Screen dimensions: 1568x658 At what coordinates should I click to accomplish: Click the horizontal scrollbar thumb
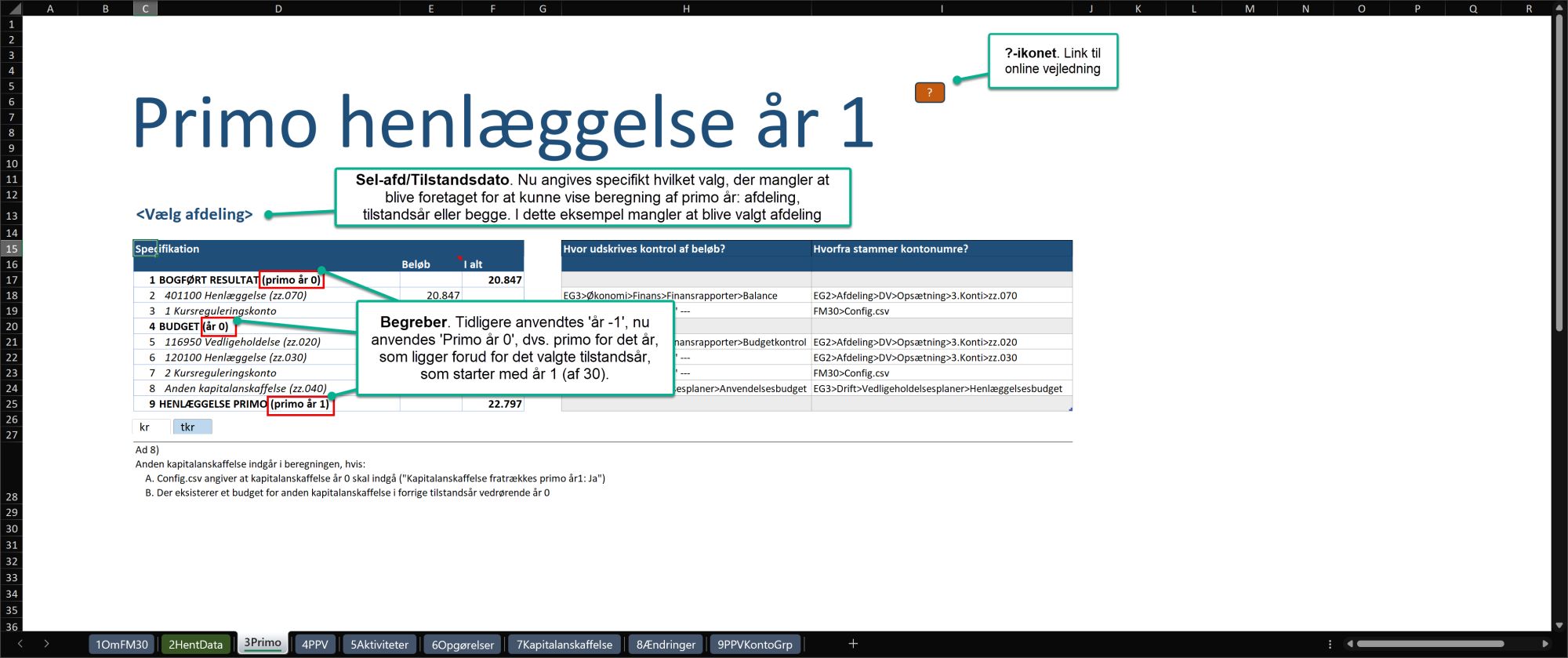pyautogui.click(x=1430, y=644)
